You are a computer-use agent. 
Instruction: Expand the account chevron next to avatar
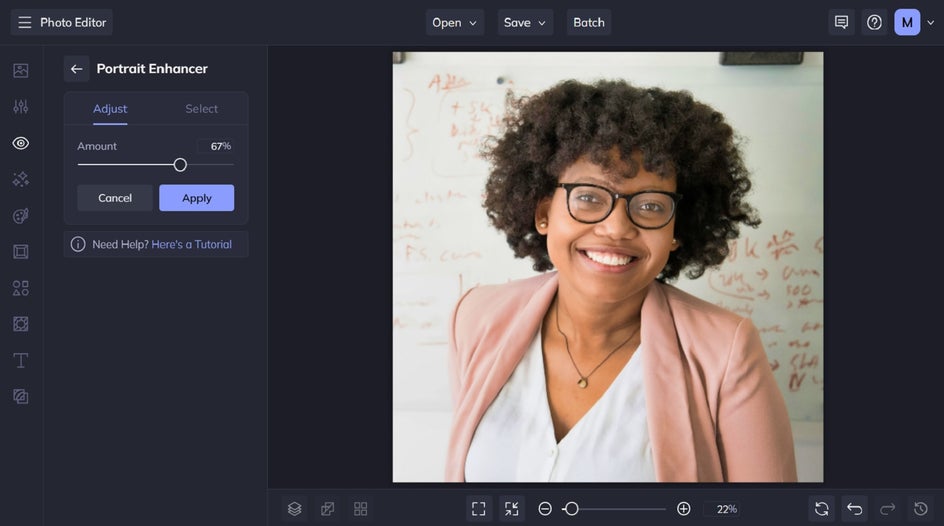[930, 23]
